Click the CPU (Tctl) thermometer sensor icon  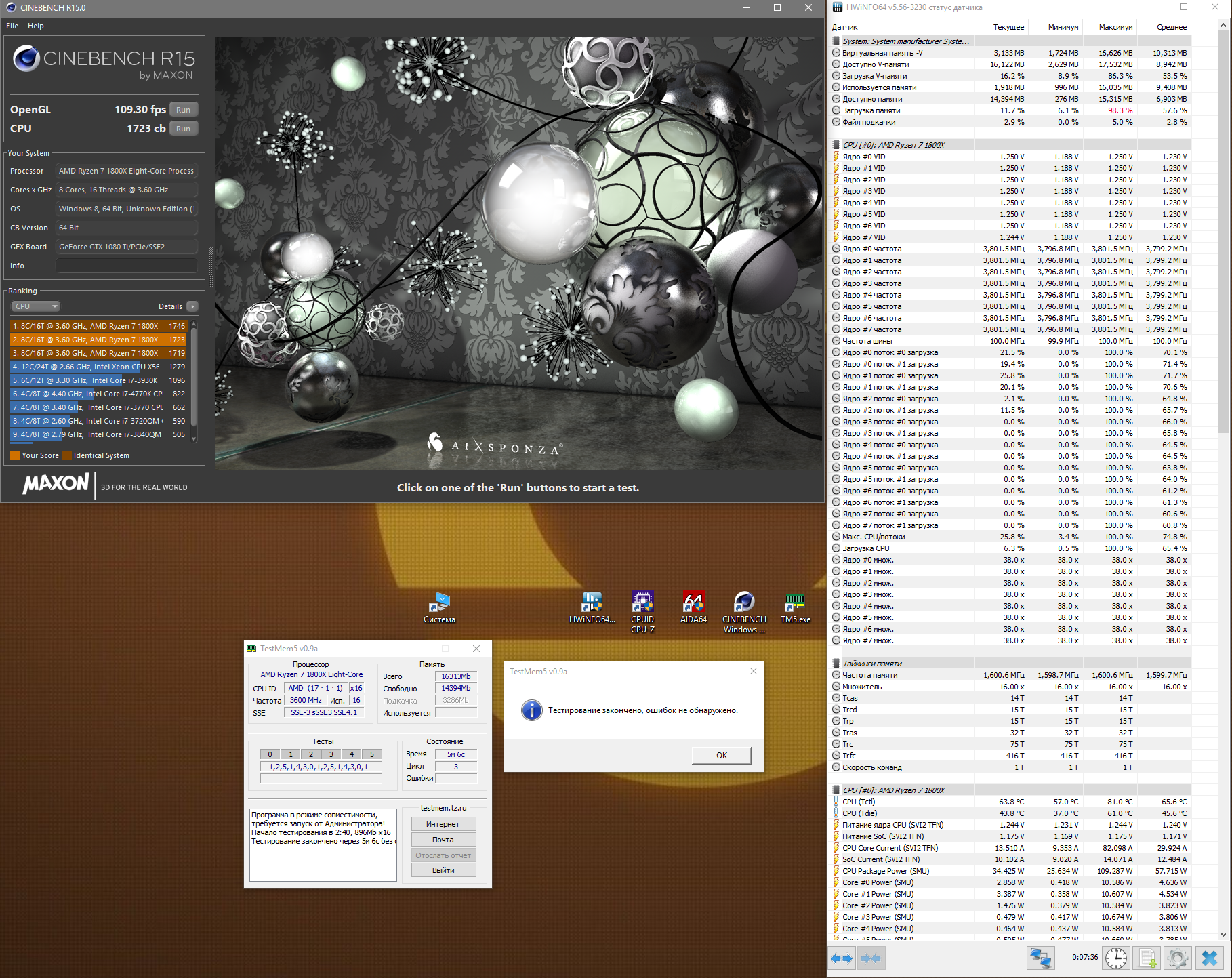[x=836, y=802]
